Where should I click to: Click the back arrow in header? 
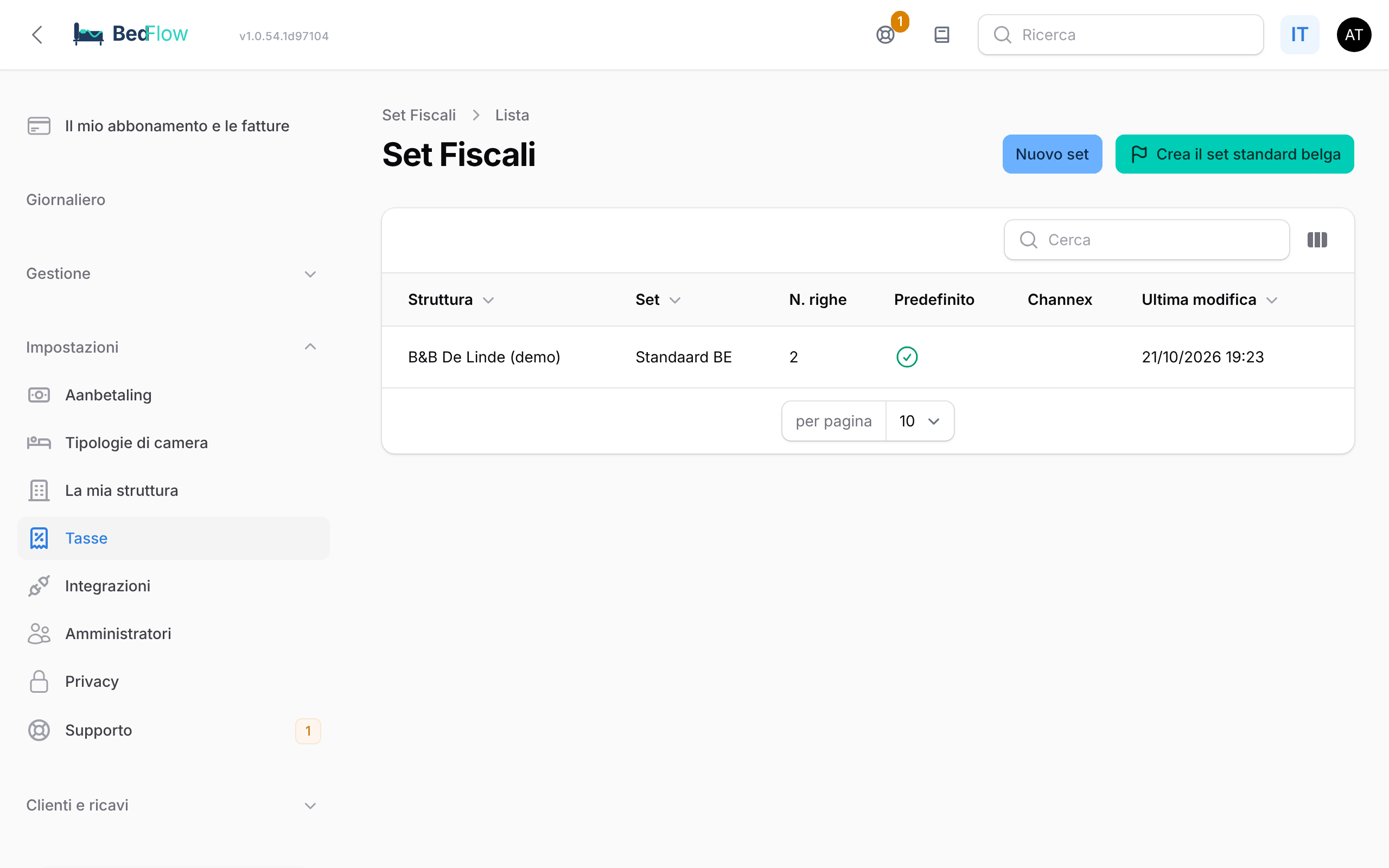click(x=37, y=34)
